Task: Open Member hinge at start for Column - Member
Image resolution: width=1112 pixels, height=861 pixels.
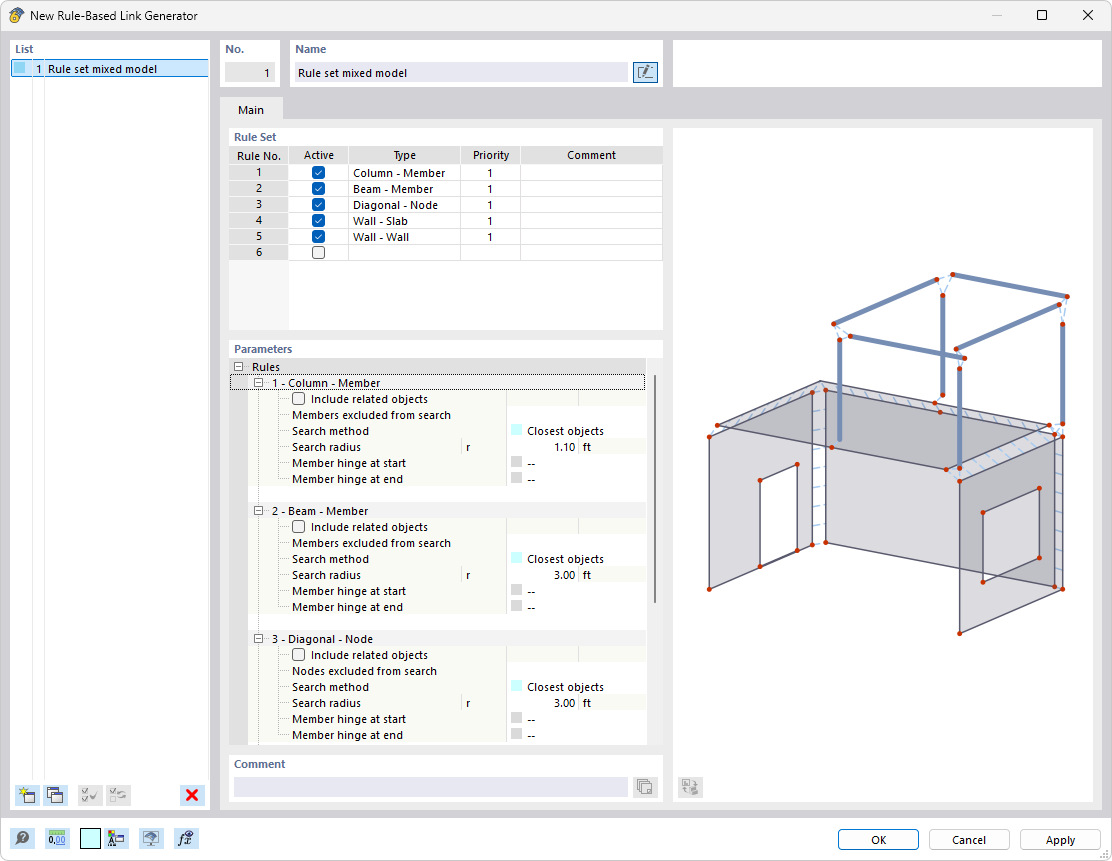Action: pyautogui.click(x=576, y=463)
